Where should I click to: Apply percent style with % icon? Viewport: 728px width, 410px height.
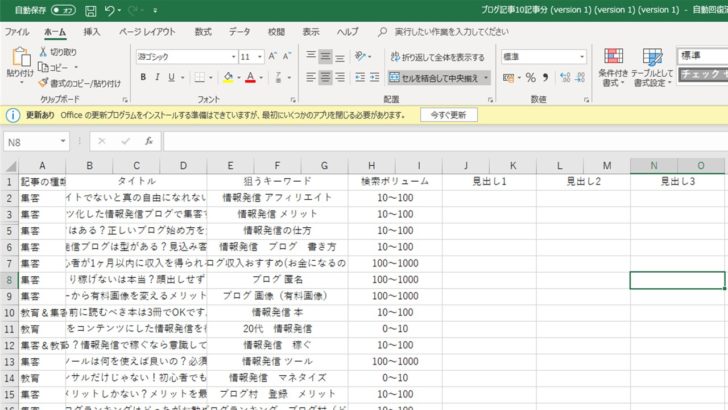point(531,78)
